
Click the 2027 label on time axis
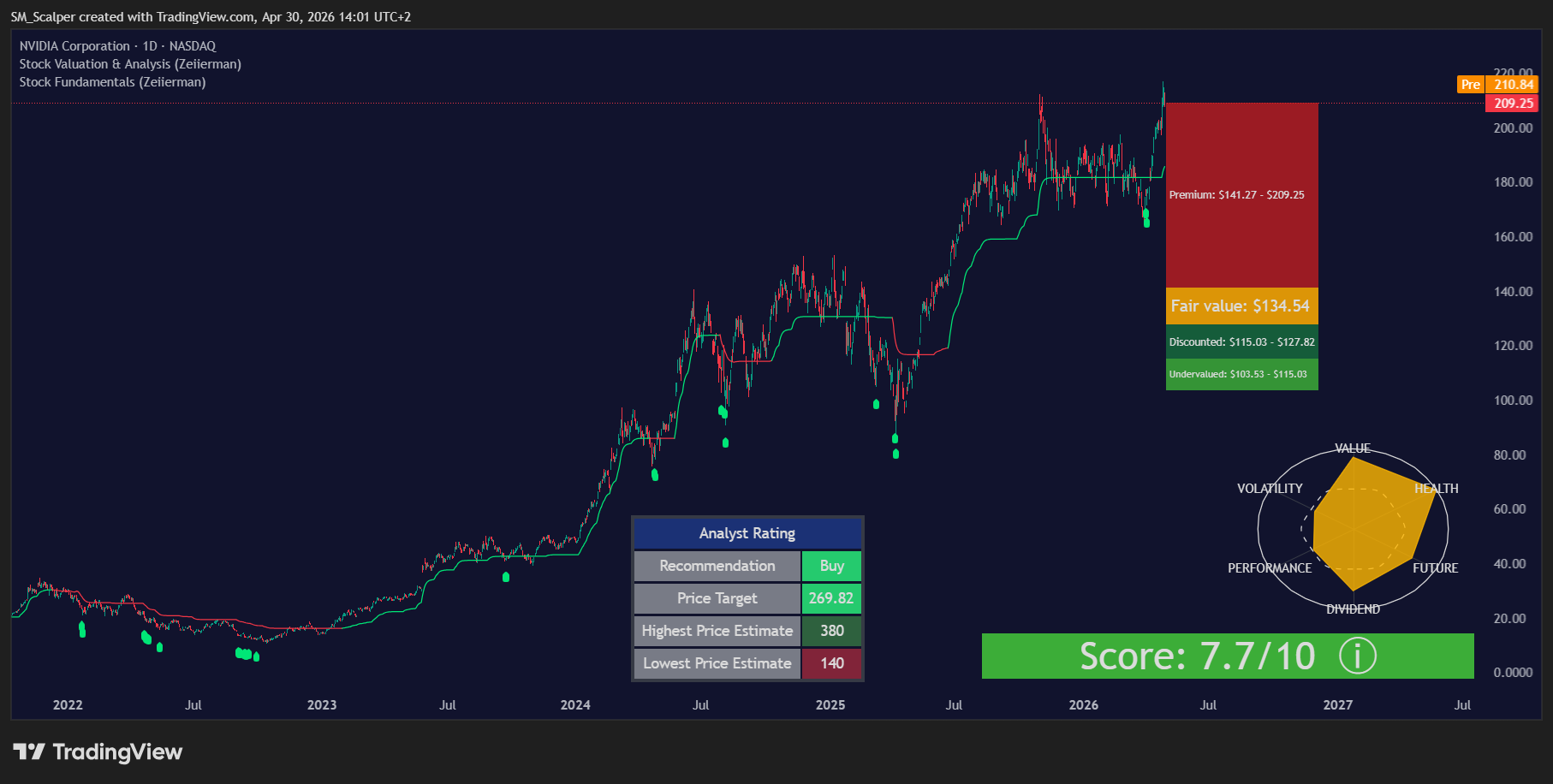(1338, 705)
